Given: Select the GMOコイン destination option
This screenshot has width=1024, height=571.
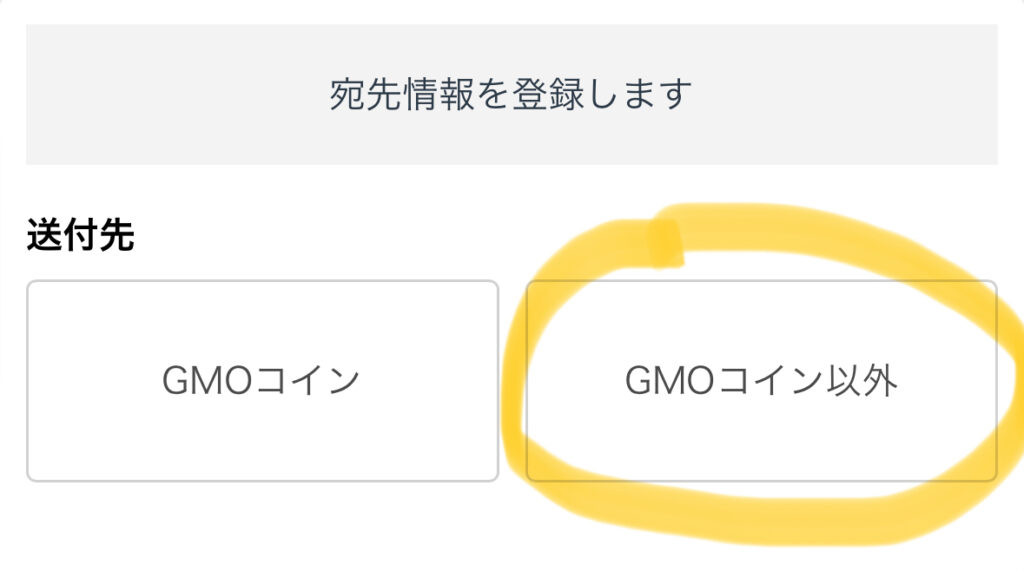Looking at the screenshot, I should coord(262,381).
